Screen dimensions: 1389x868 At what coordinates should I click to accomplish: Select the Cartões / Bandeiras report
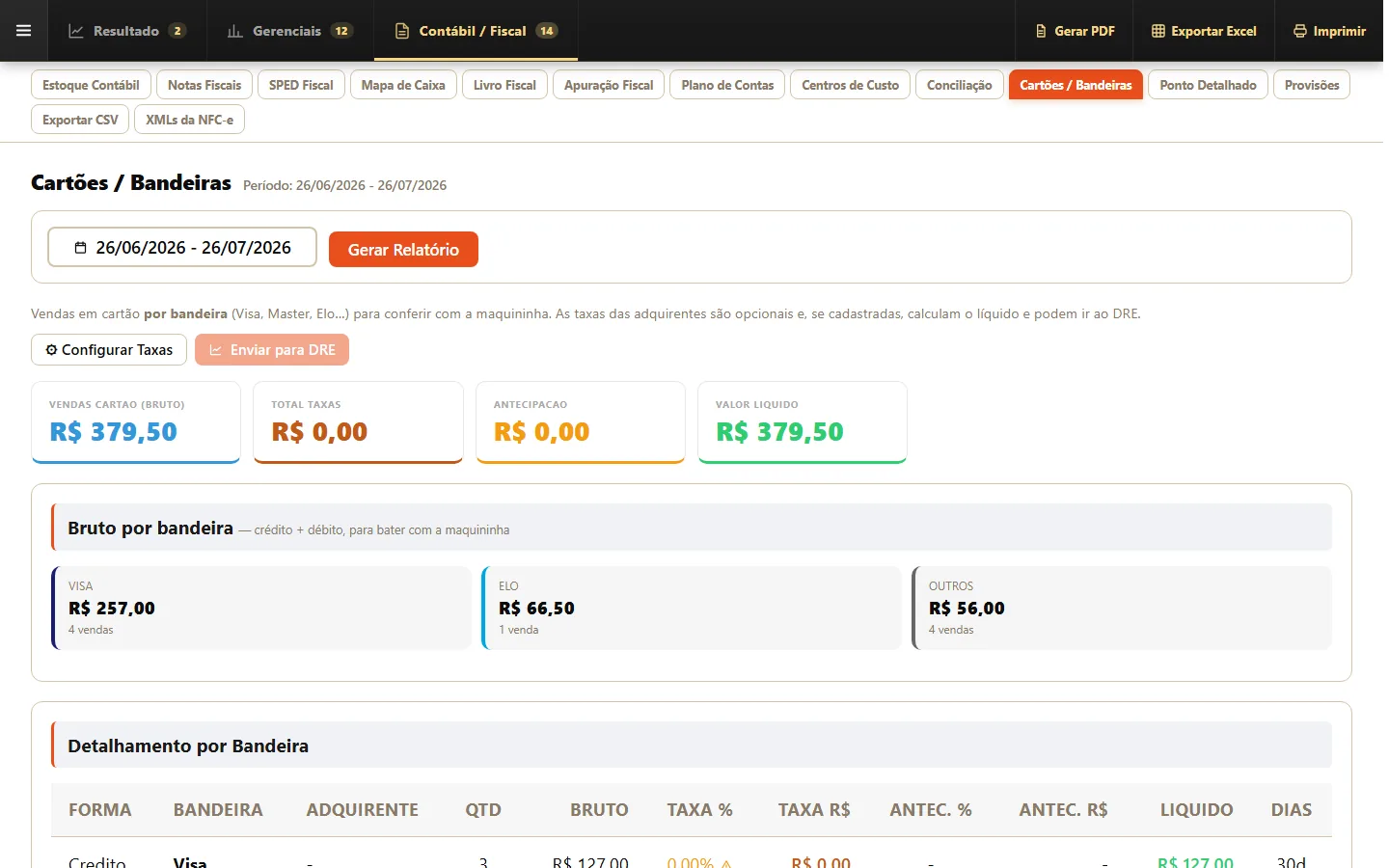pyautogui.click(x=1076, y=85)
